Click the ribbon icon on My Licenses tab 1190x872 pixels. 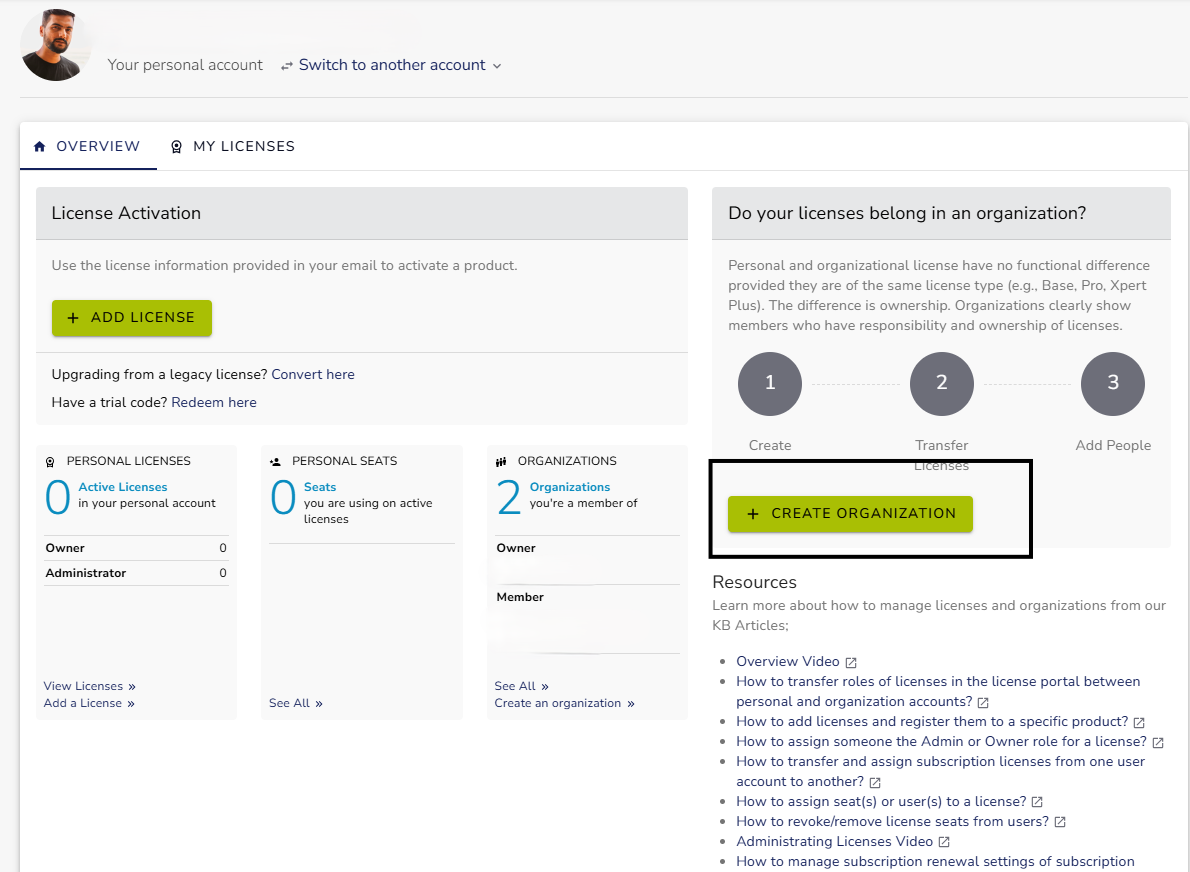coord(176,146)
